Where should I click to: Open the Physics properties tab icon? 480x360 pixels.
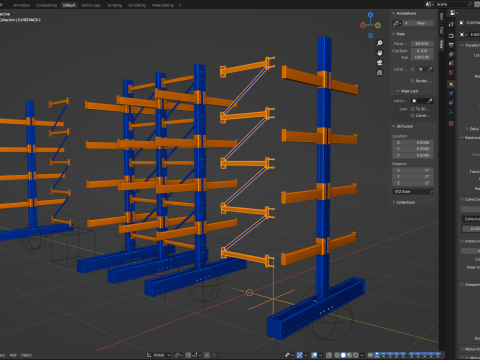pyautogui.click(x=451, y=94)
